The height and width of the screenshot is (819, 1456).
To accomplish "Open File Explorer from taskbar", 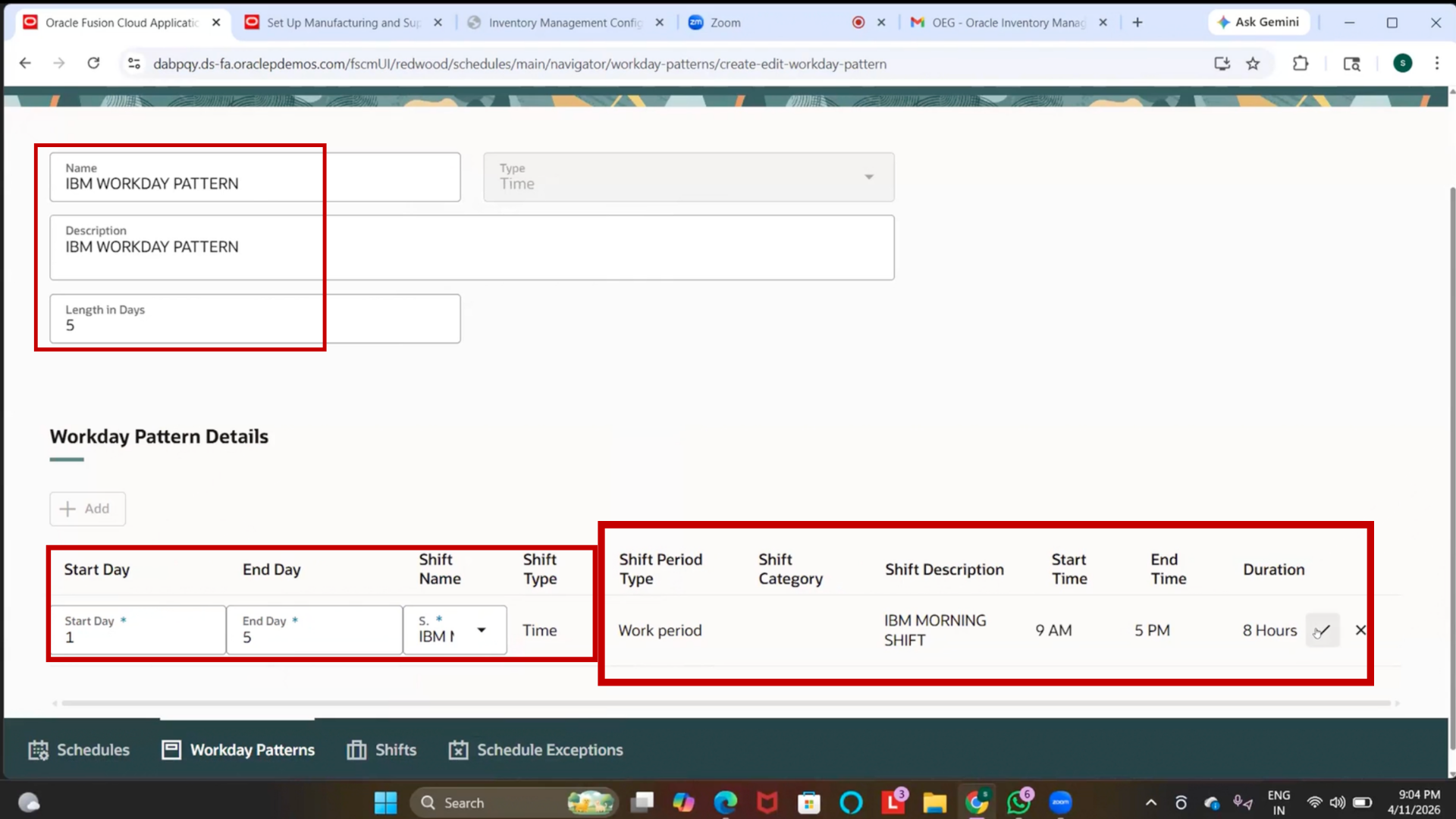I will pos(935,802).
